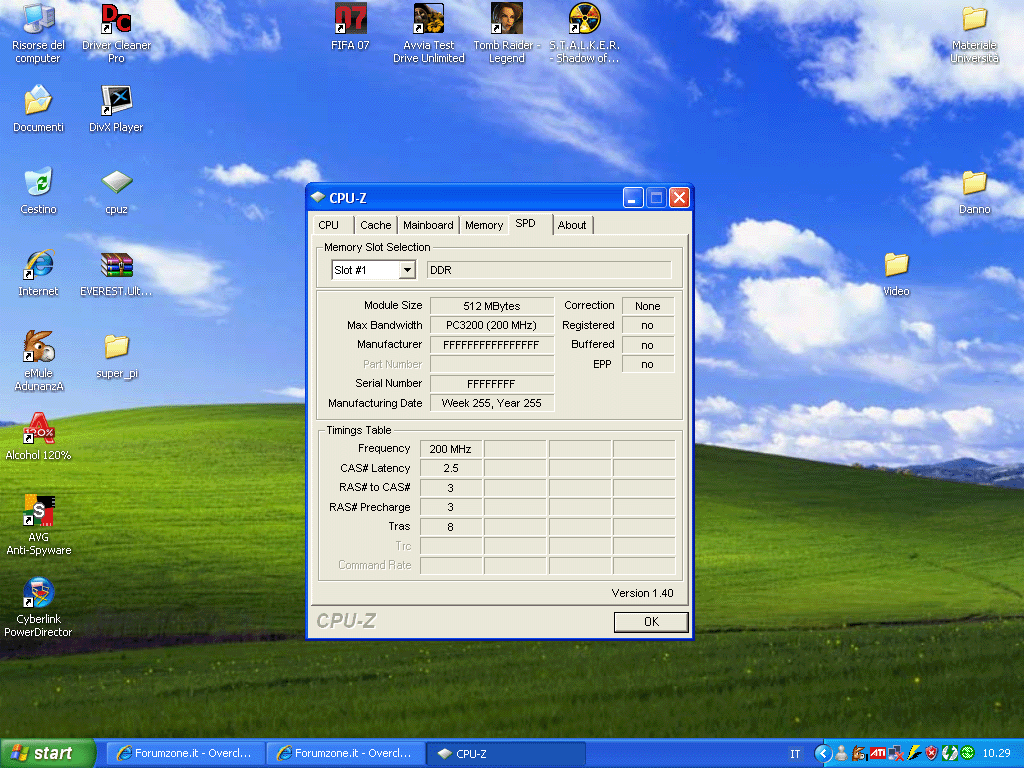
Task: Open the Mainboard tab
Action: pyautogui.click(x=428, y=225)
